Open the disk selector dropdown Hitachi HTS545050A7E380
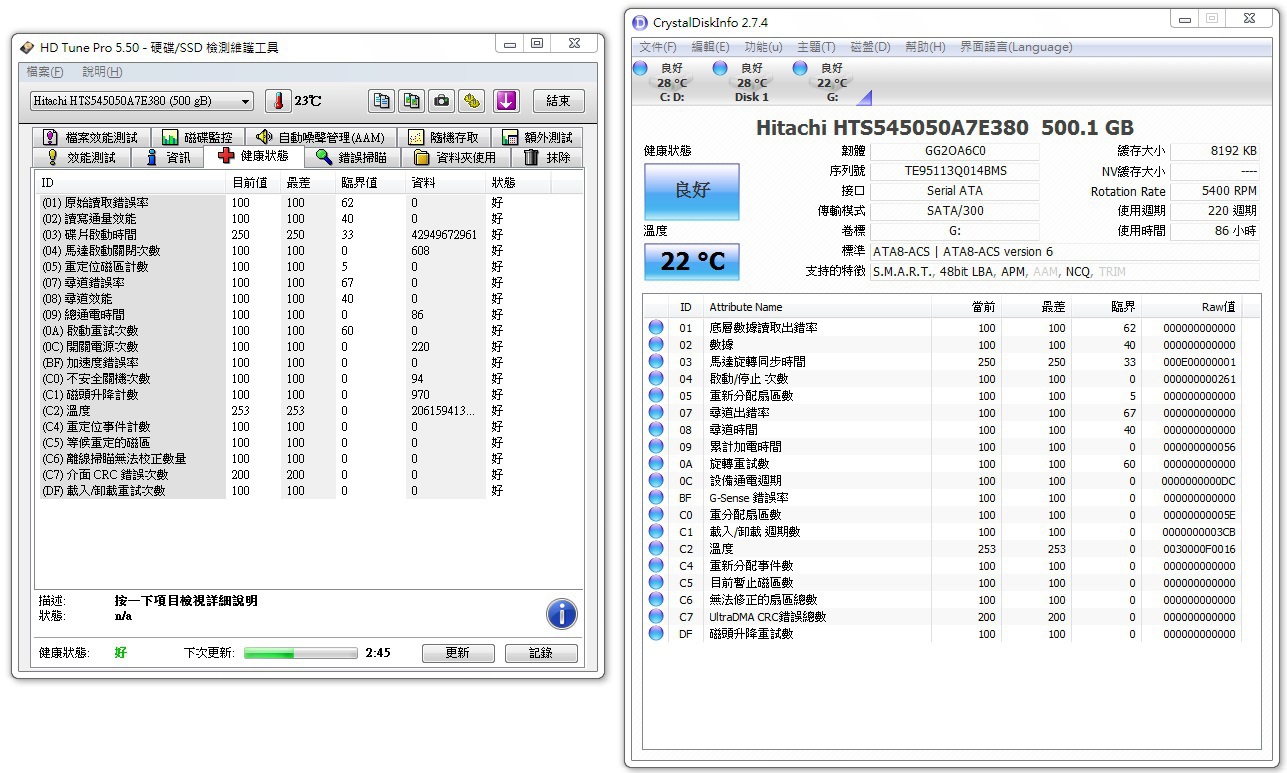Screen dimensions: 1287x773 (141, 101)
